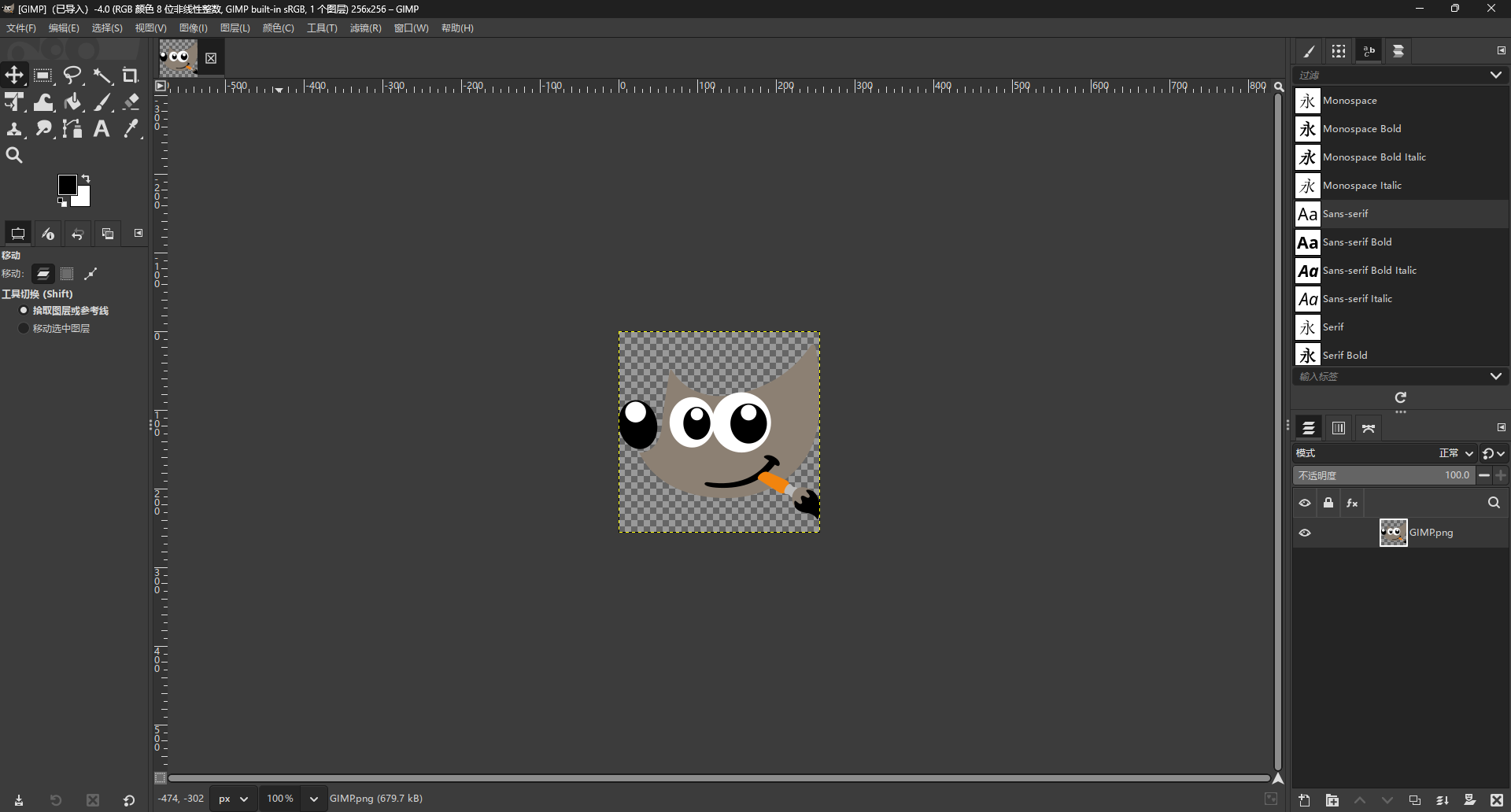Set Move mode to selection
1511x812 pixels.
tap(67, 274)
